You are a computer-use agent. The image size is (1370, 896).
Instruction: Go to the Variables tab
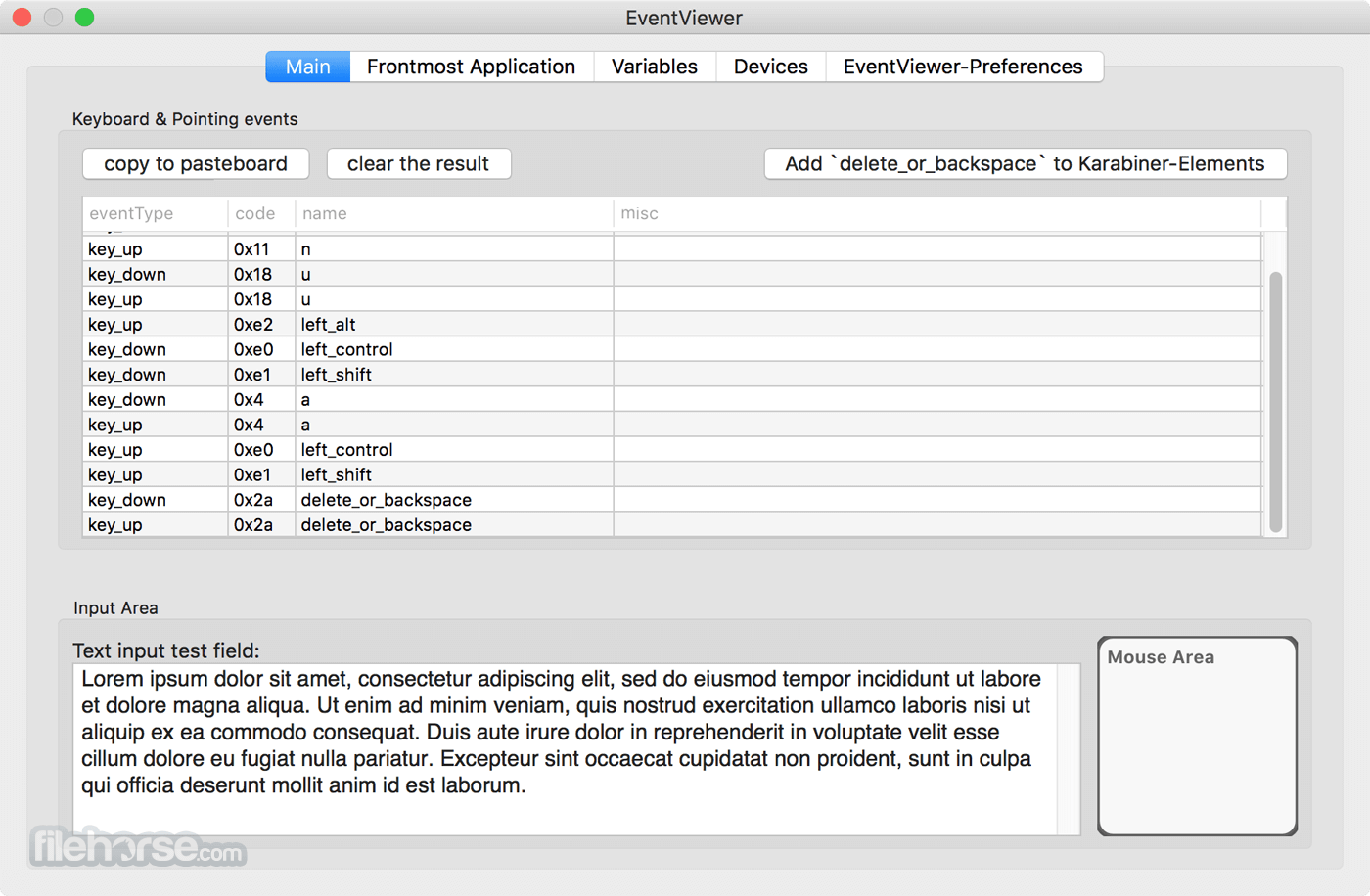coord(655,67)
